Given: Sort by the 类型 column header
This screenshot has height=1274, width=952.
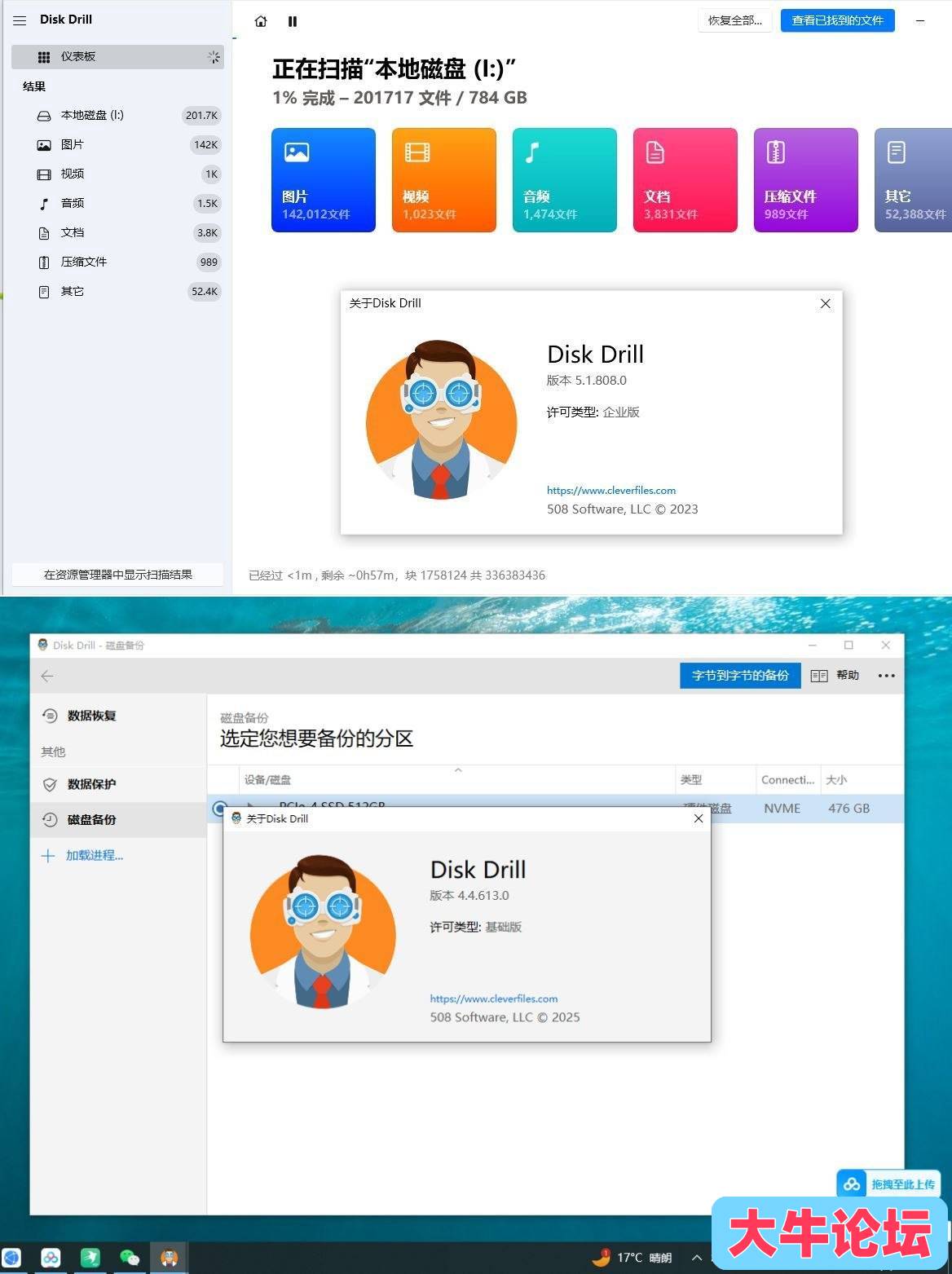Looking at the screenshot, I should (716, 780).
